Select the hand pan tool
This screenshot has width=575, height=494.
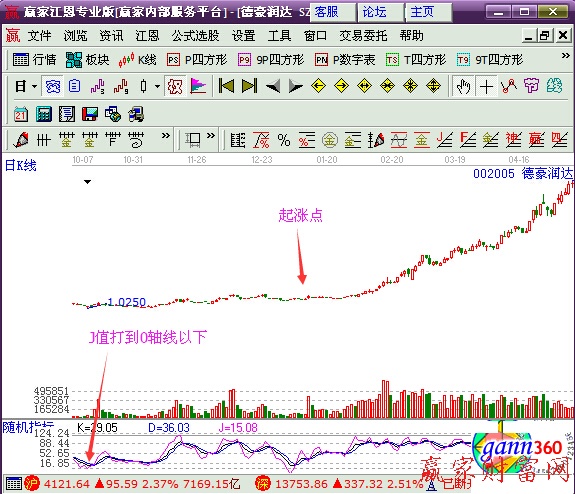coord(463,87)
